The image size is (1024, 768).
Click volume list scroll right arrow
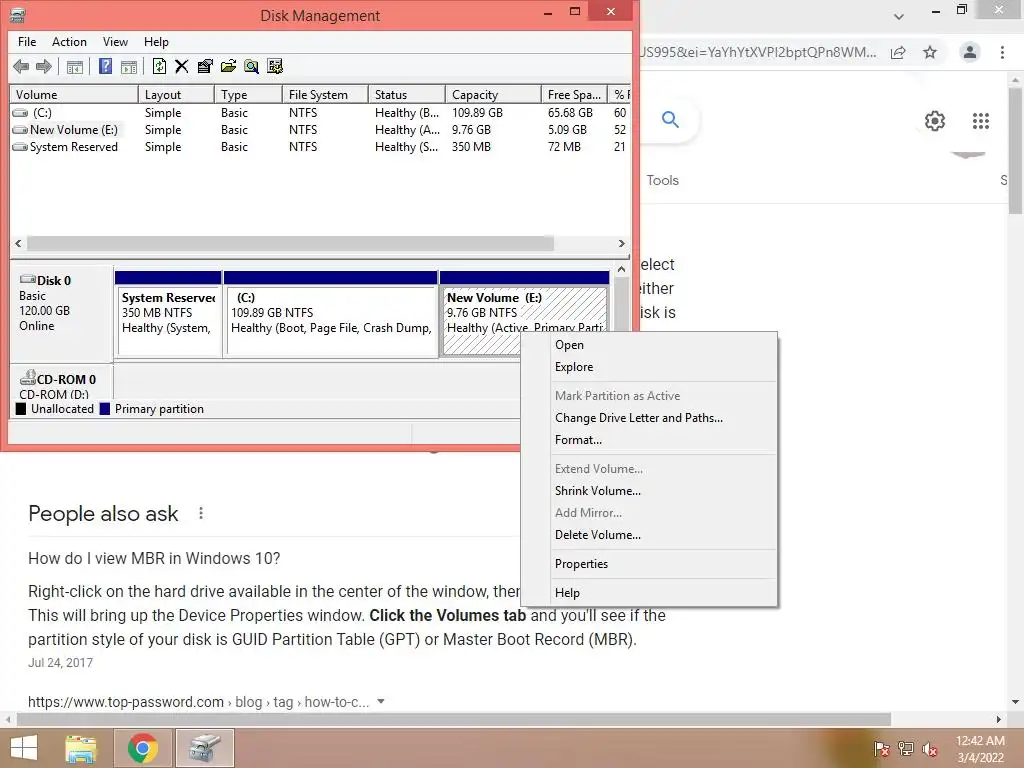coord(622,244)
